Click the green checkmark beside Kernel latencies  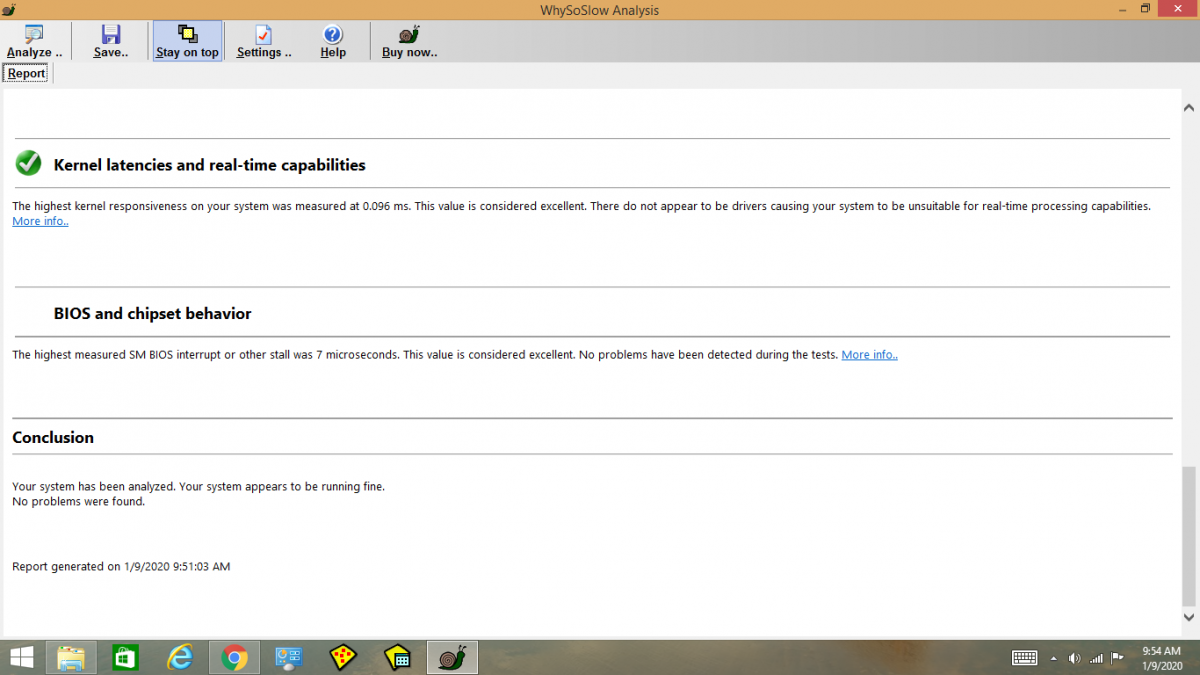click(x=28, y=163)
